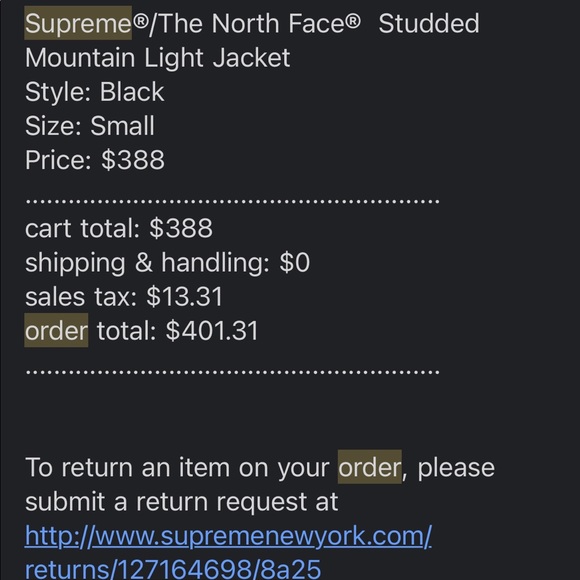Click the lower dotted separator line
Viewport: 580px width, 580px height.
[232, 372]
